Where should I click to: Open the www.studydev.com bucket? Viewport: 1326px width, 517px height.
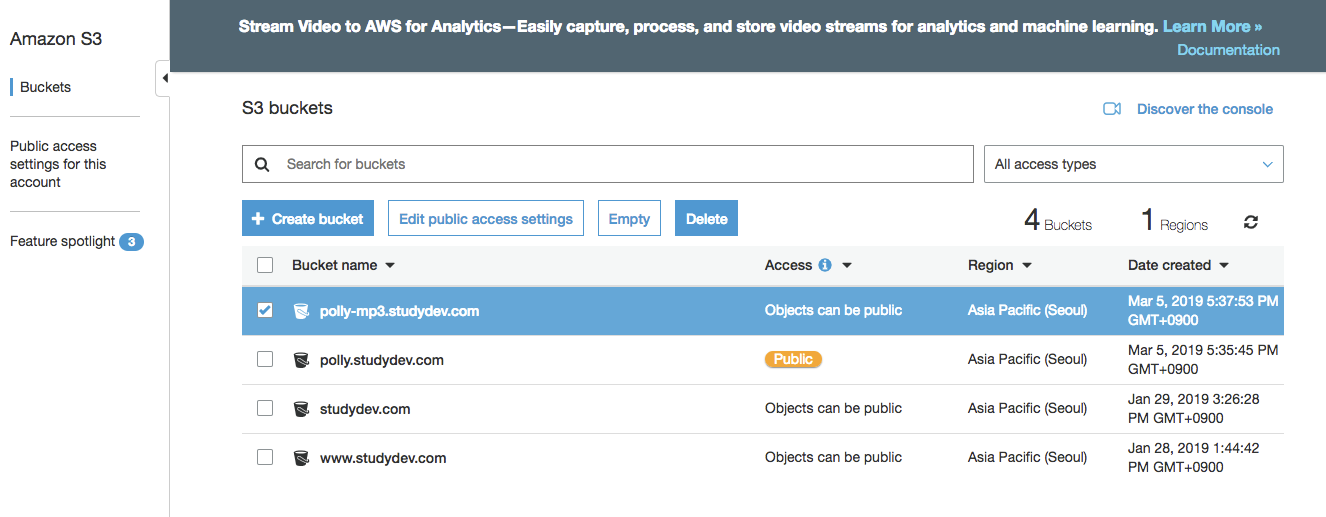(383, 458)
